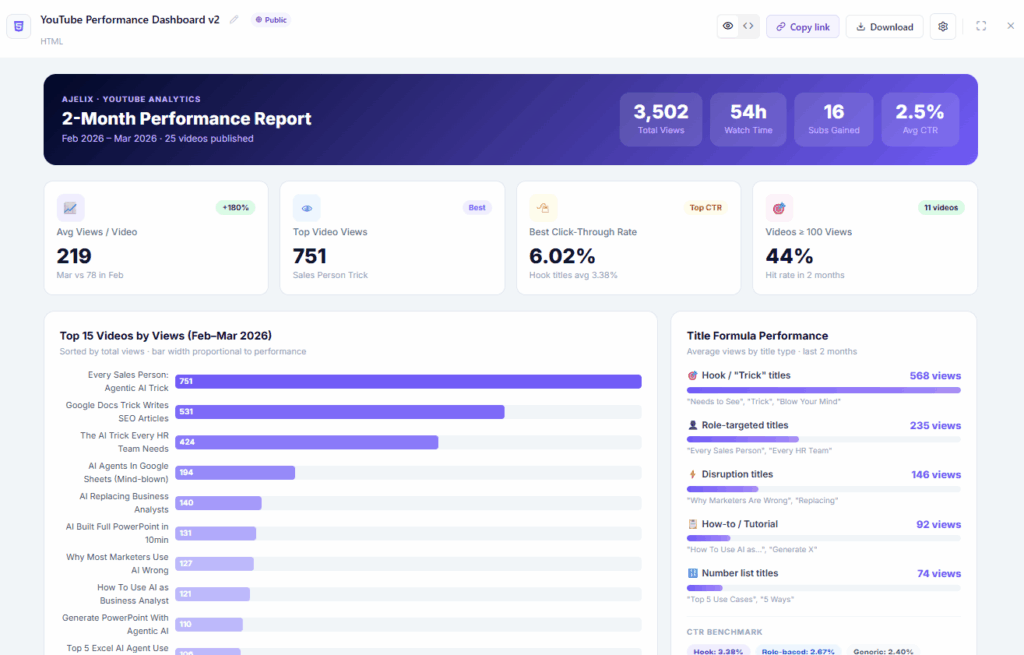Click the Download button
This screenshot has width=1024, height=655.
click(x=884, y=26)
